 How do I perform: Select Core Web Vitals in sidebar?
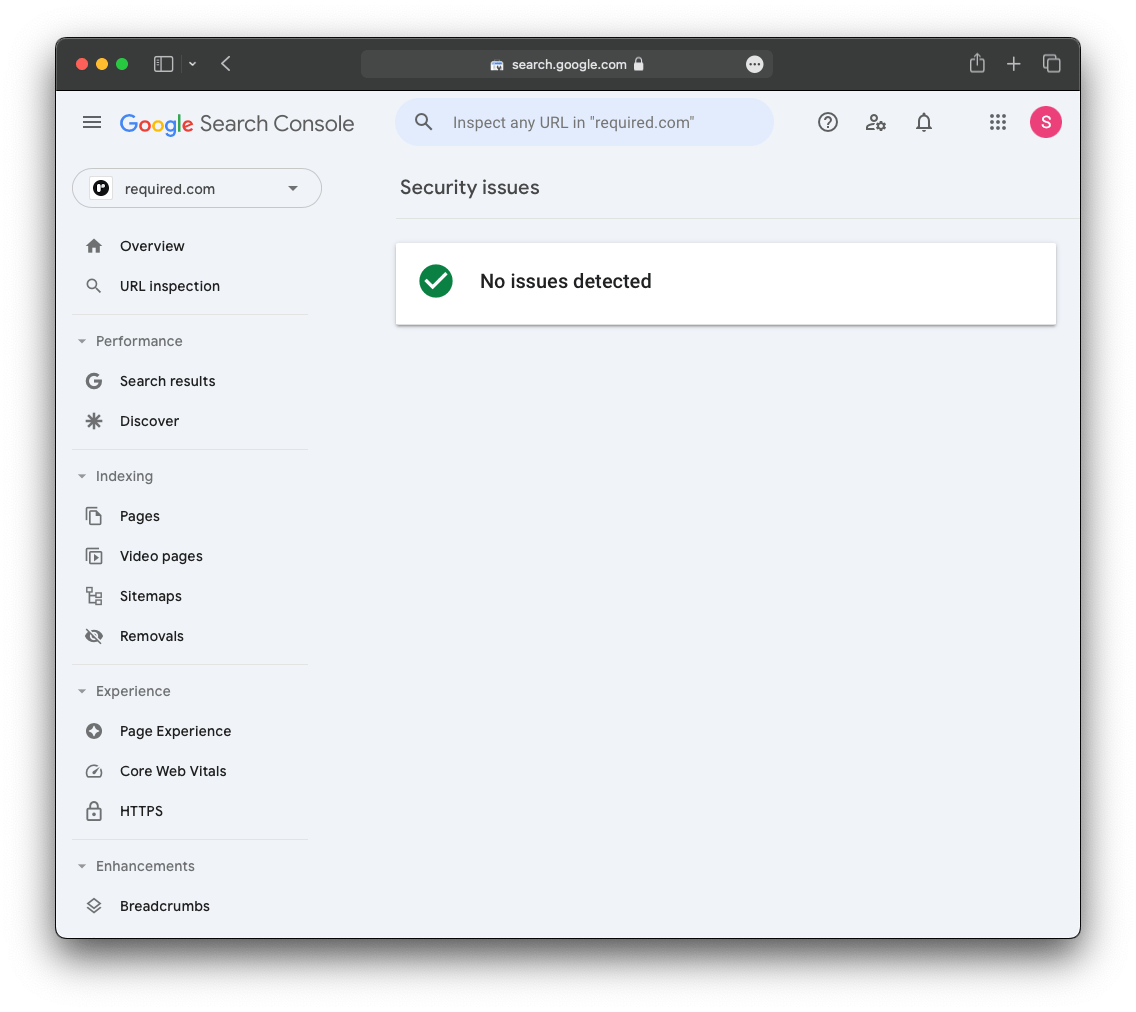(173, 771)
